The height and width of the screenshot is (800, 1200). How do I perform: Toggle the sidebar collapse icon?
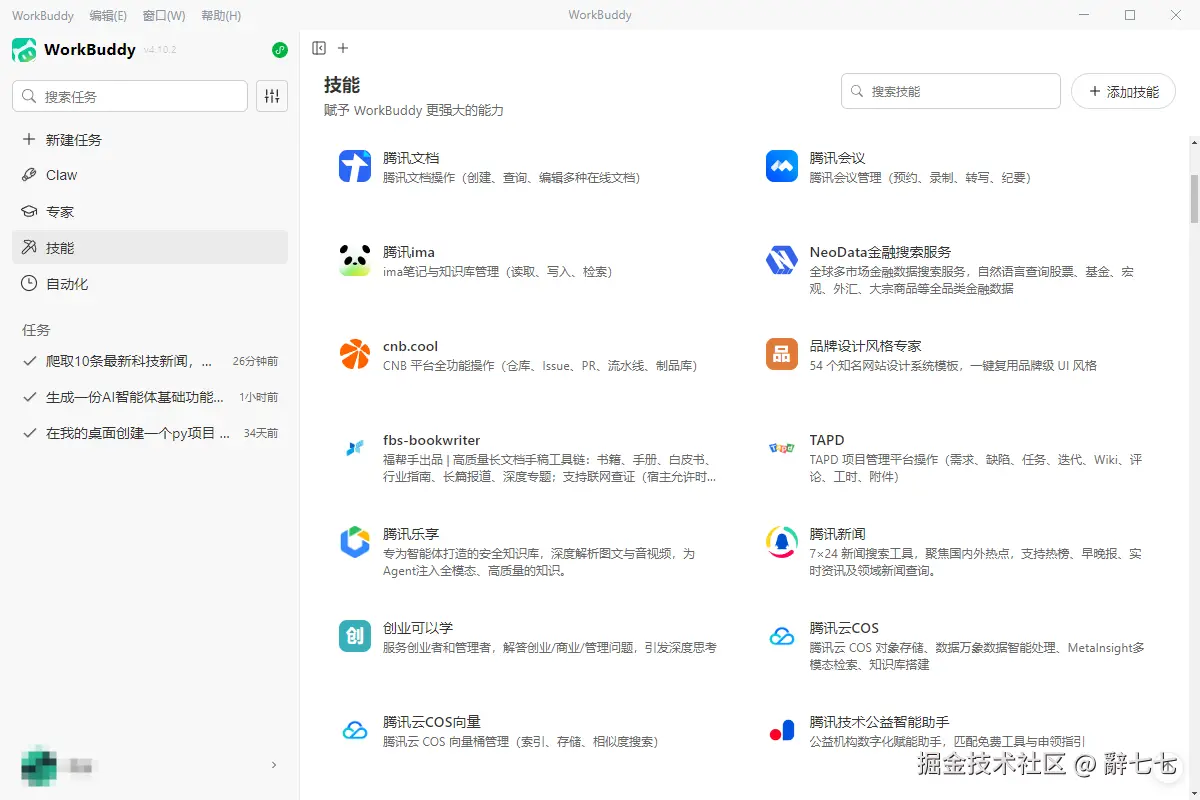[319, 48]
